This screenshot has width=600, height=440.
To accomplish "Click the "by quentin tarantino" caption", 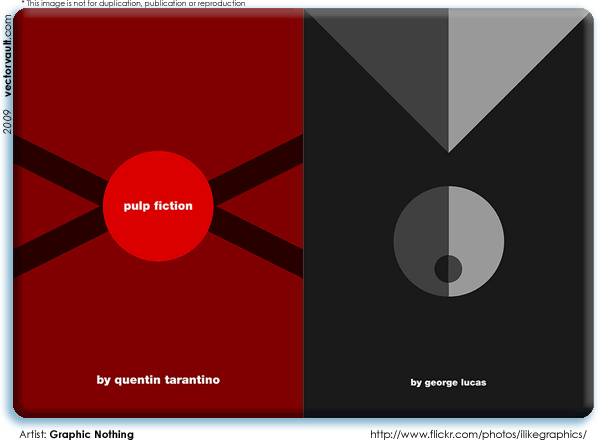I will [158, 380].
